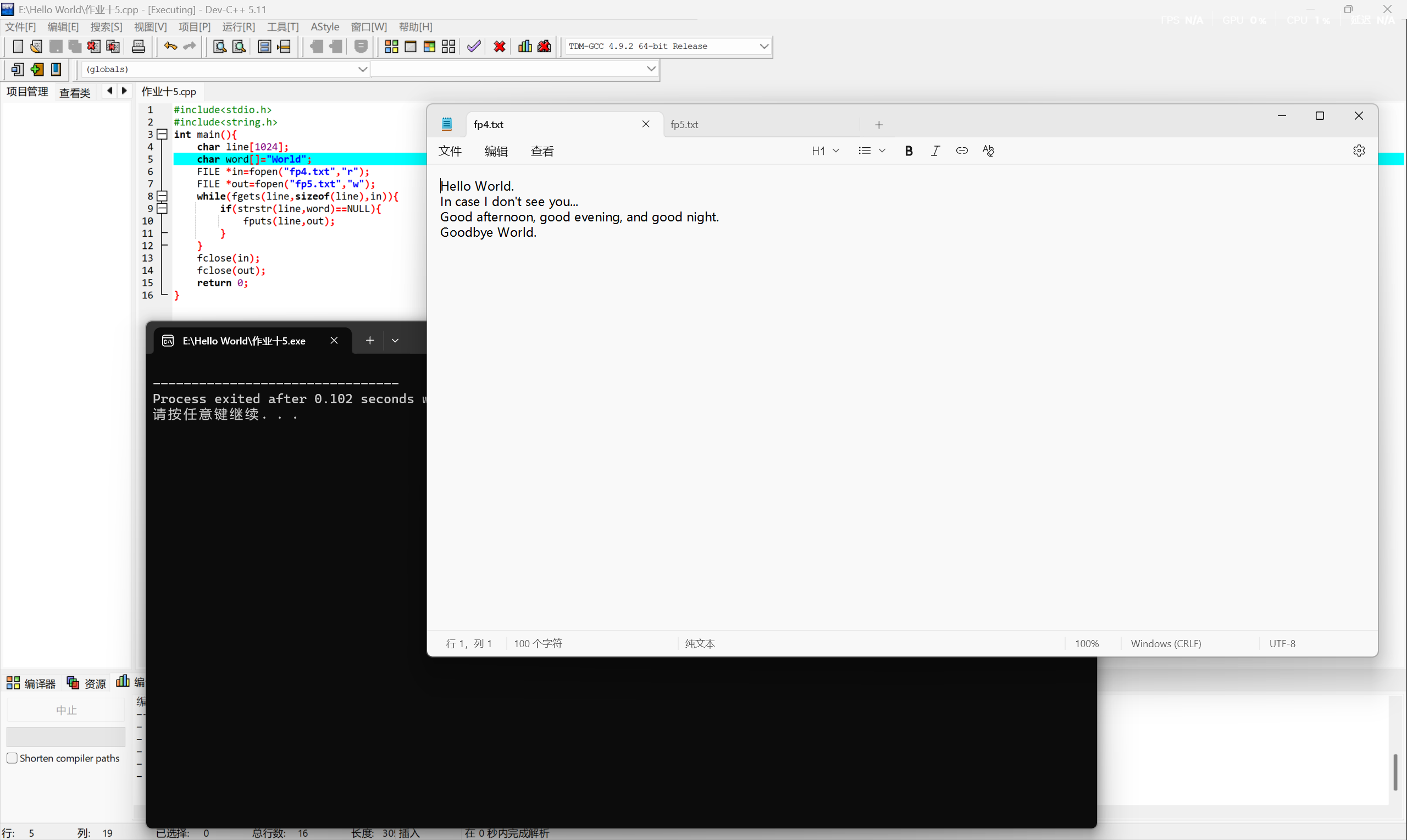Enable Shorten compiler paths checkbox

[x=12, y=758]
